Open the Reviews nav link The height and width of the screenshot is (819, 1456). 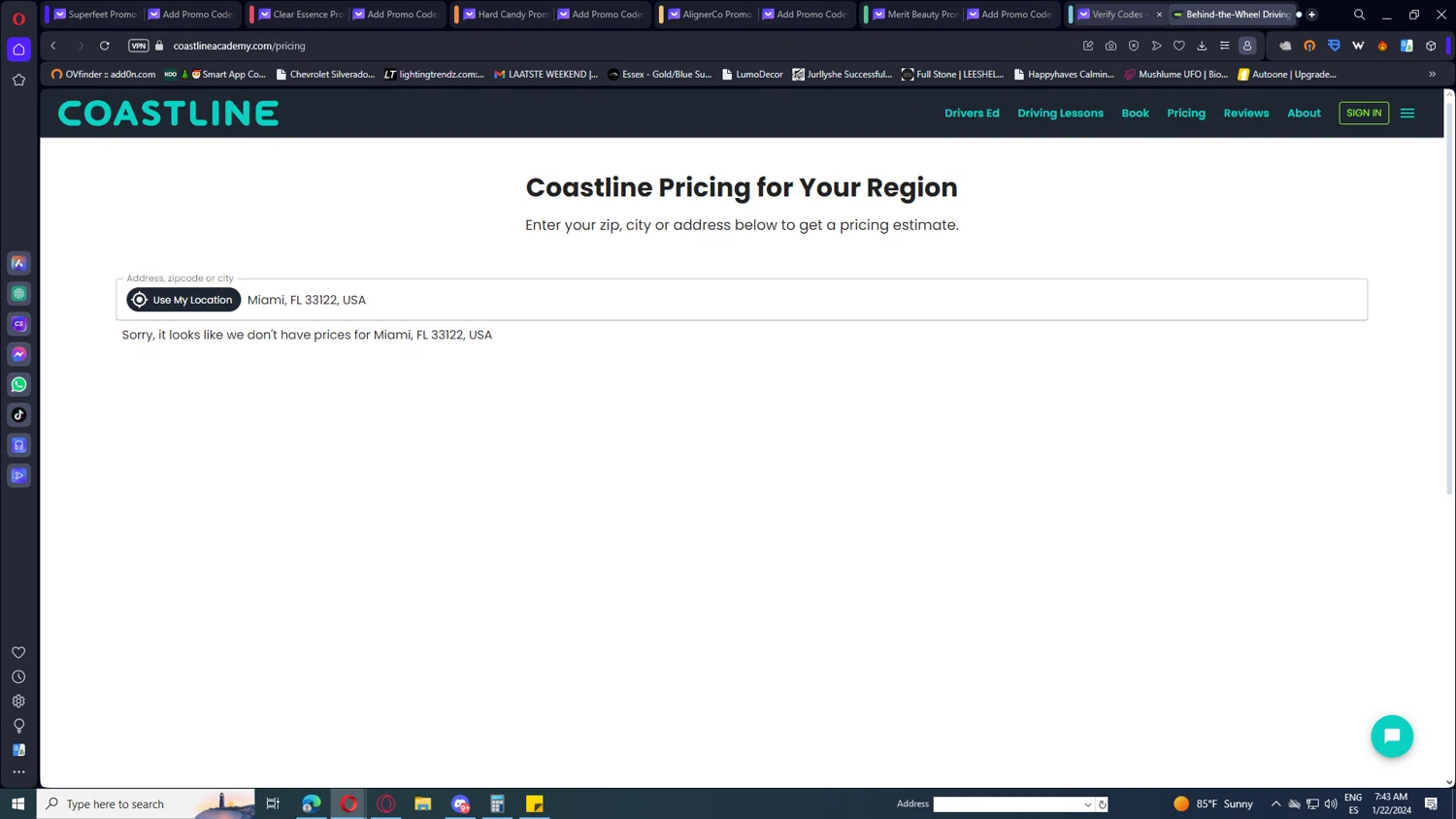[x=1246, y=114]
